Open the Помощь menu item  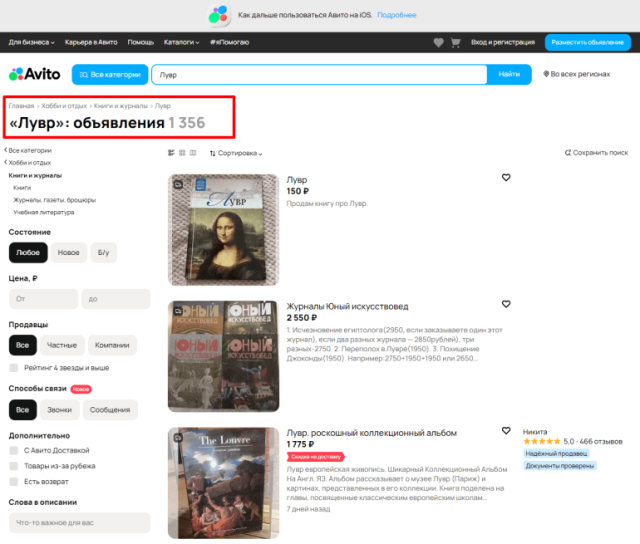pyautogui.click(x=140, y=42)
